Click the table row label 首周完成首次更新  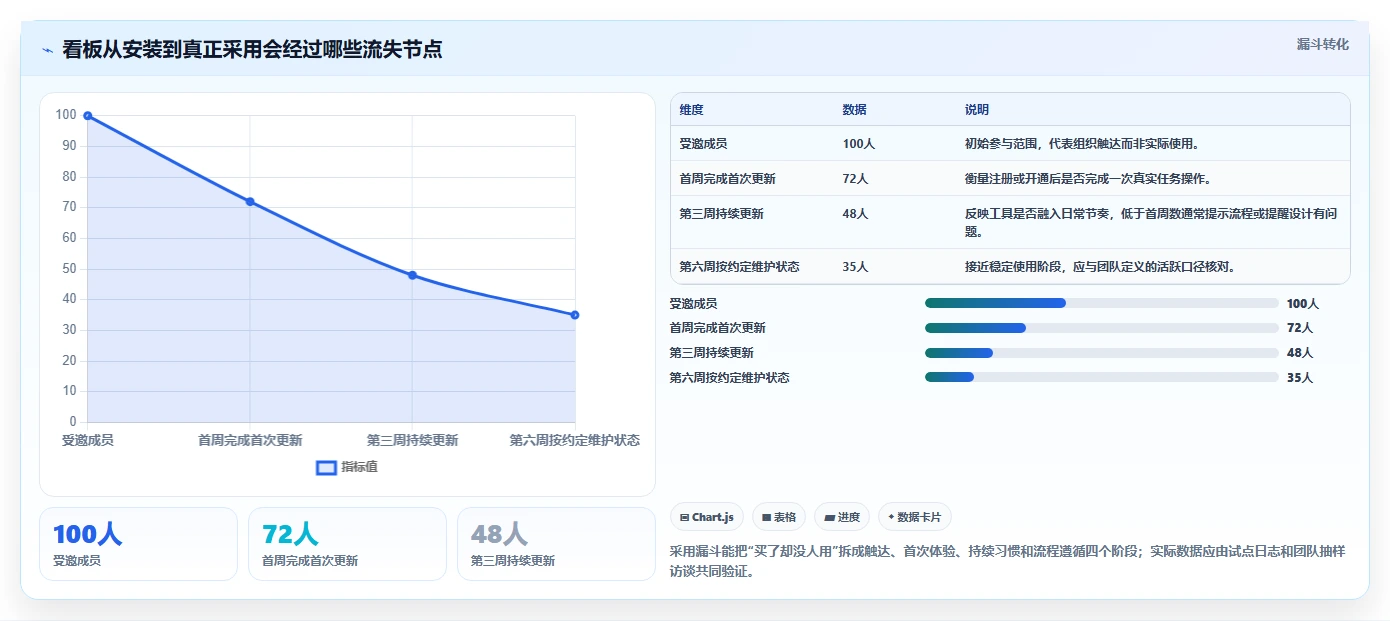click(727, 179)
